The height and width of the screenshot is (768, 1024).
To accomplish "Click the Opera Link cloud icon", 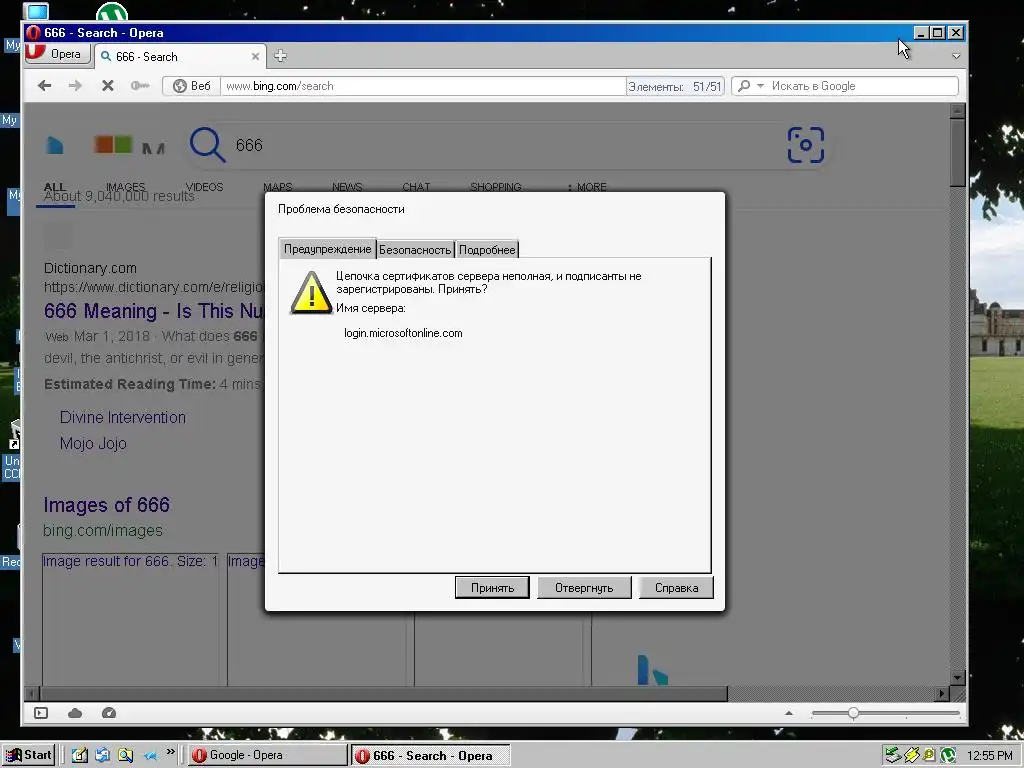I will (75, 713).
